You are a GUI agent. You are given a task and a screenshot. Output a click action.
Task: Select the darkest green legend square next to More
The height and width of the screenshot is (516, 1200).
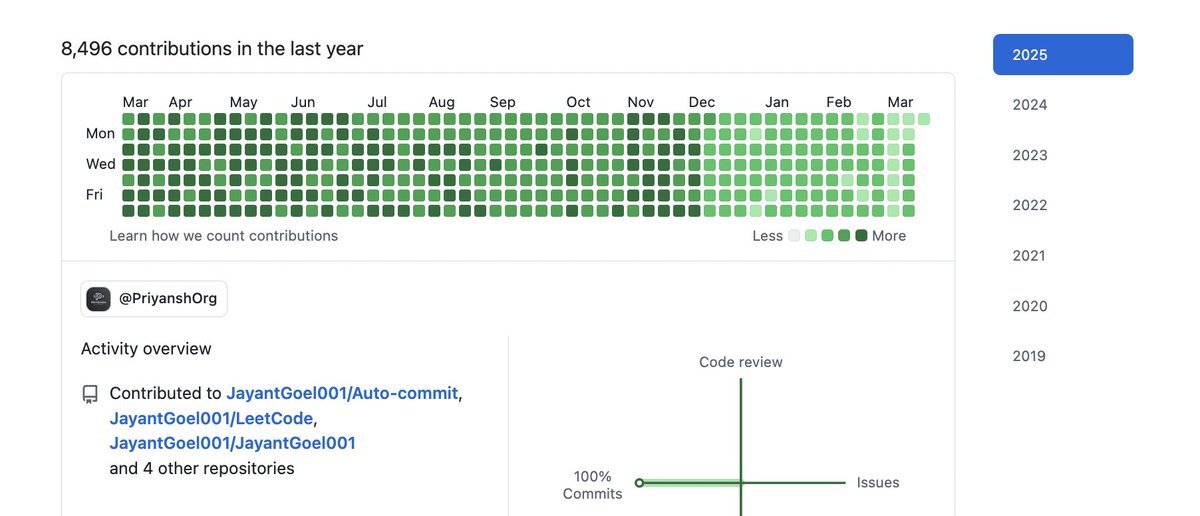(861, 236)
